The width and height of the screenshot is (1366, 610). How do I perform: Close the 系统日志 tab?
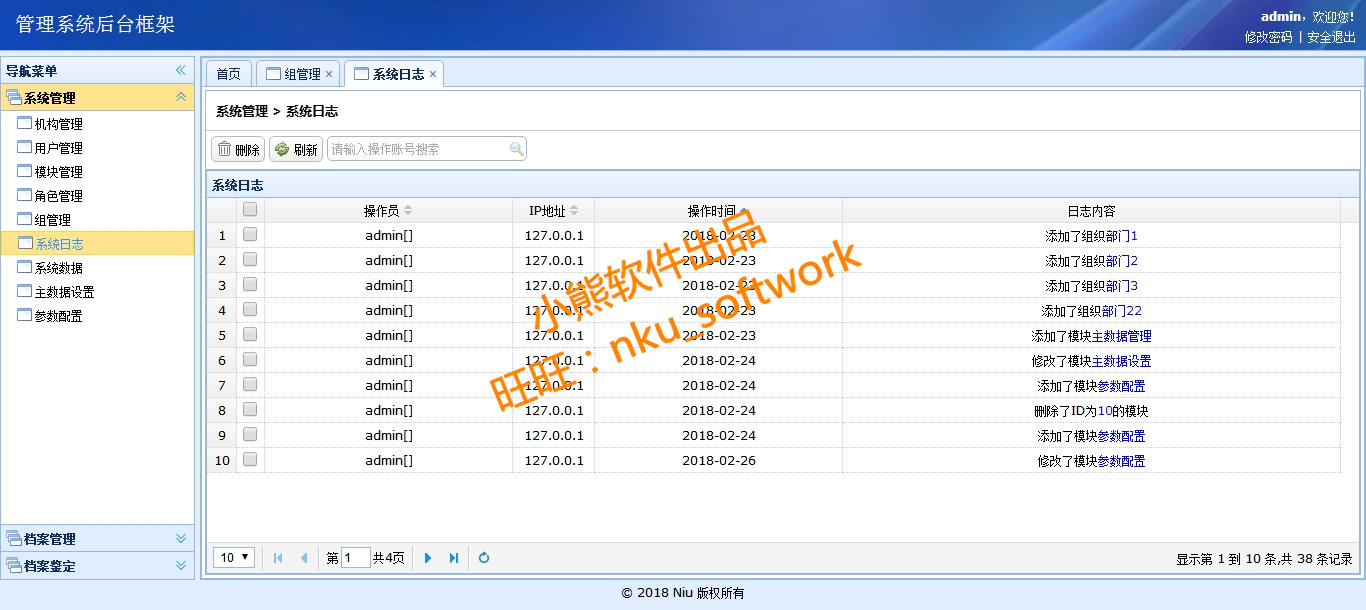(433, 74)
